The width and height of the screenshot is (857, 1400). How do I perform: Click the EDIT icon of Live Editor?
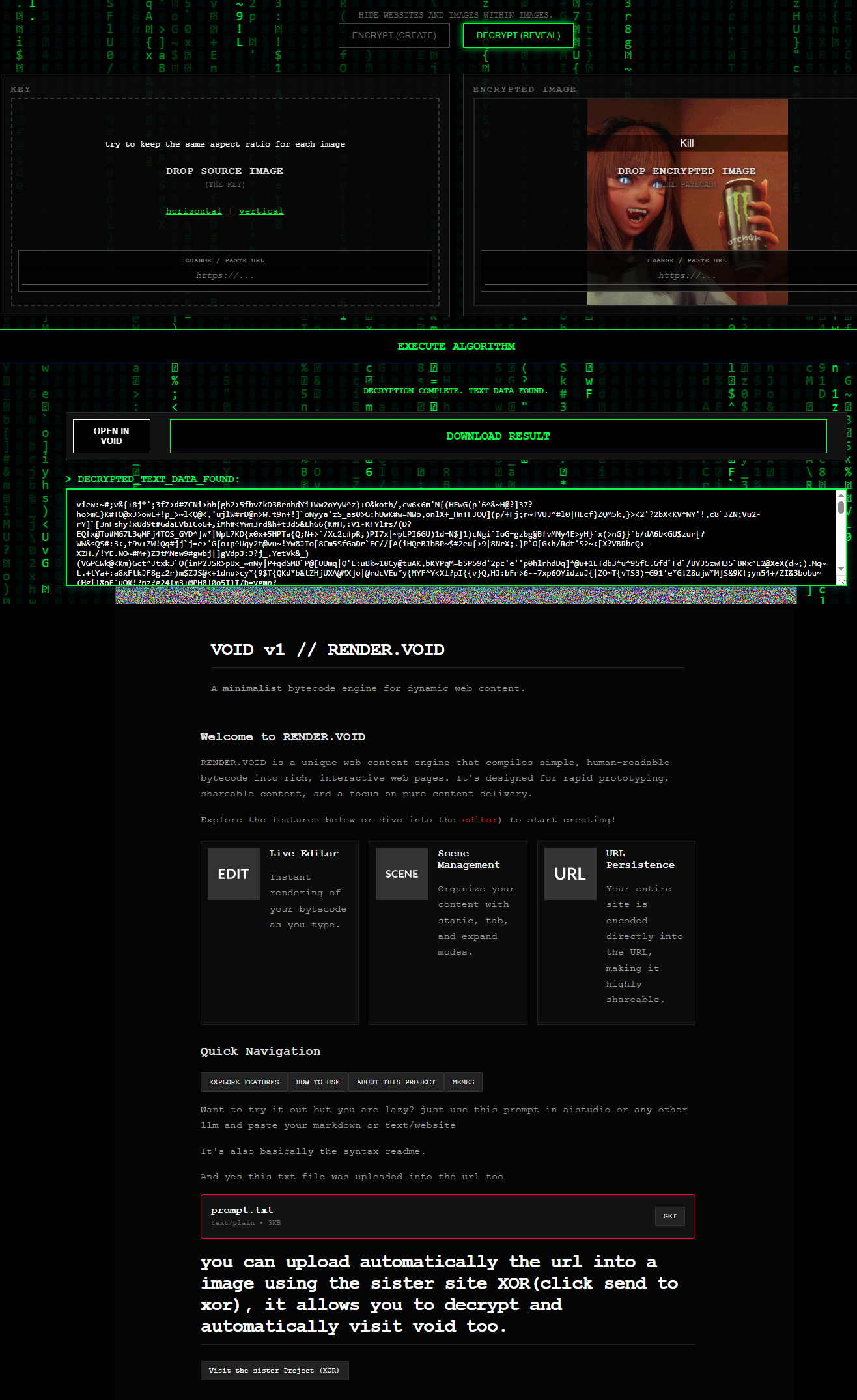234,874
